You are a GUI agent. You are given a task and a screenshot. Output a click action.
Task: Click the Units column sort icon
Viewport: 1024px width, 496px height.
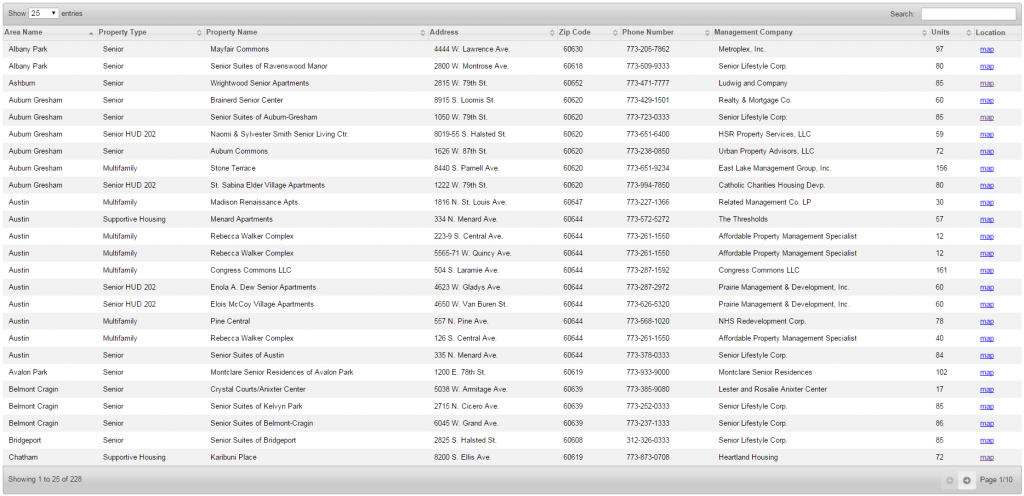968,33
